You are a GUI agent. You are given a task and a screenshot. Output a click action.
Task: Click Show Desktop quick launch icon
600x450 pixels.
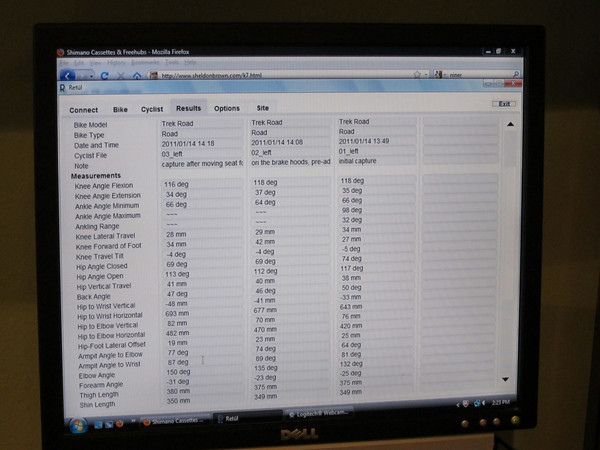98,424
